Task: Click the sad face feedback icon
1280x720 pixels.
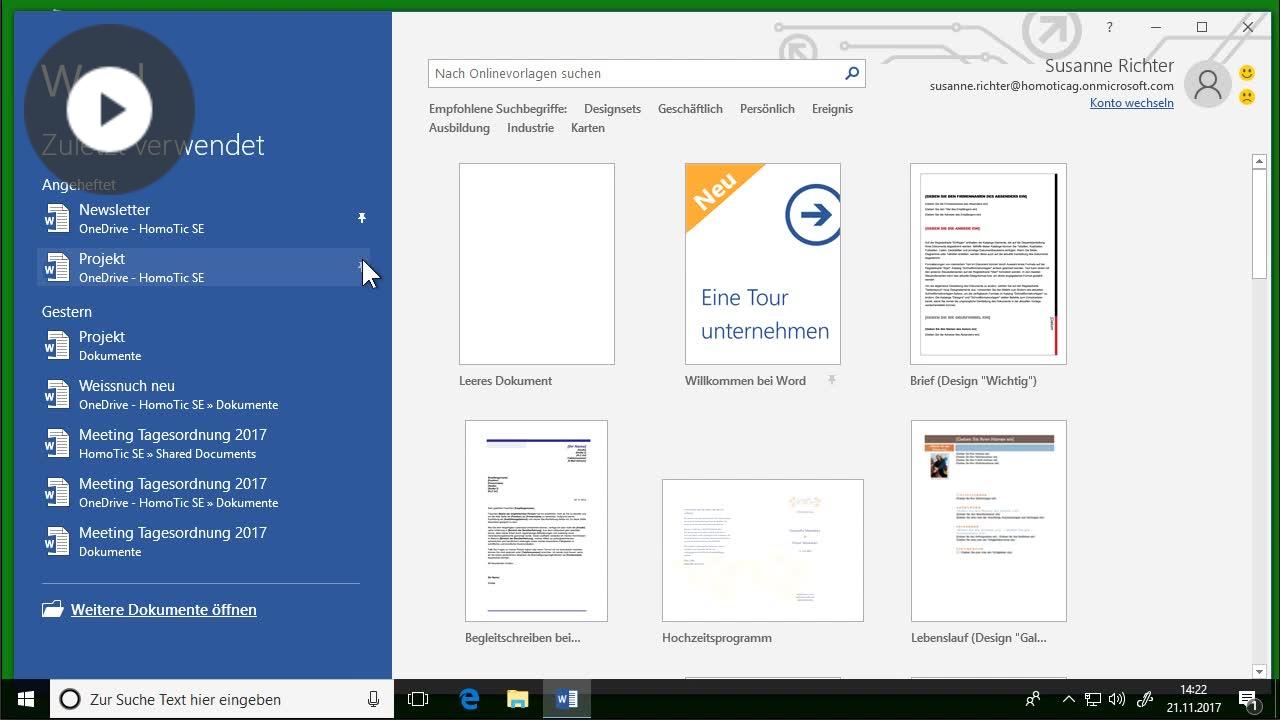Action: tap(1246, 96)
